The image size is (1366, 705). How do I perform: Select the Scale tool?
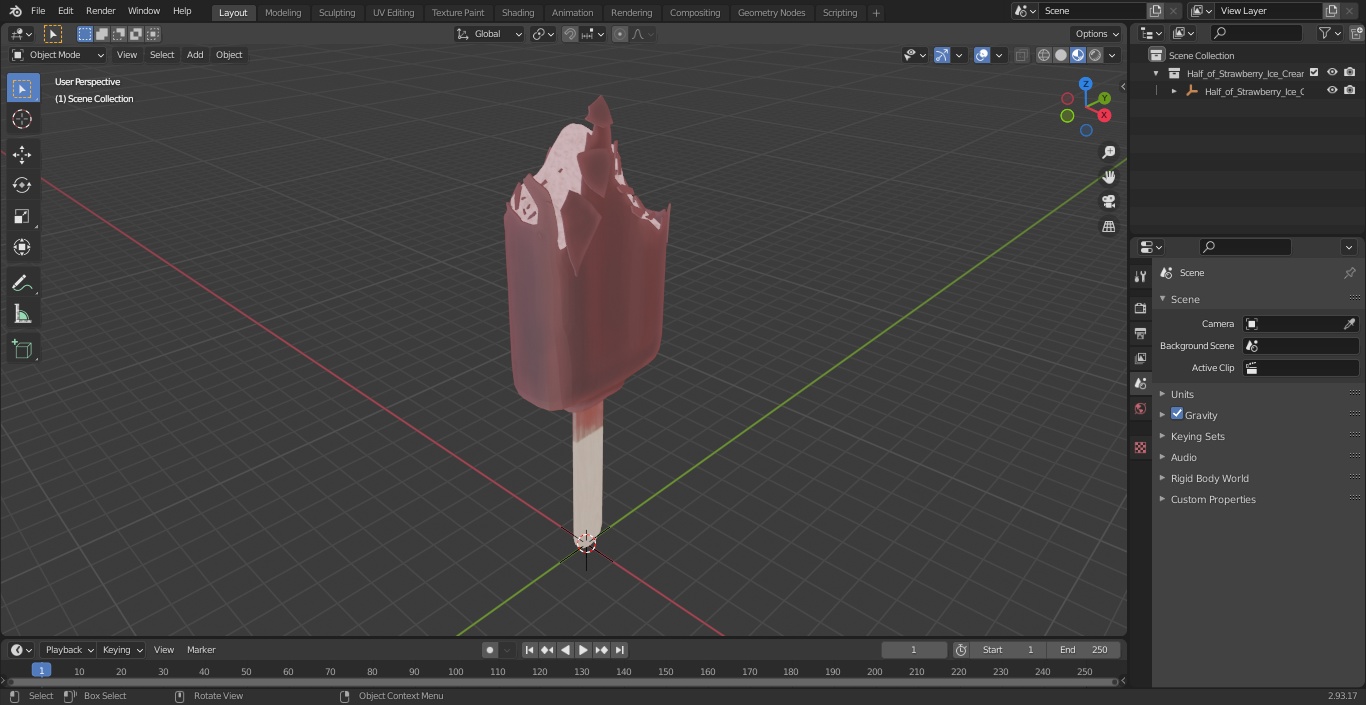(x=22, y=216)
